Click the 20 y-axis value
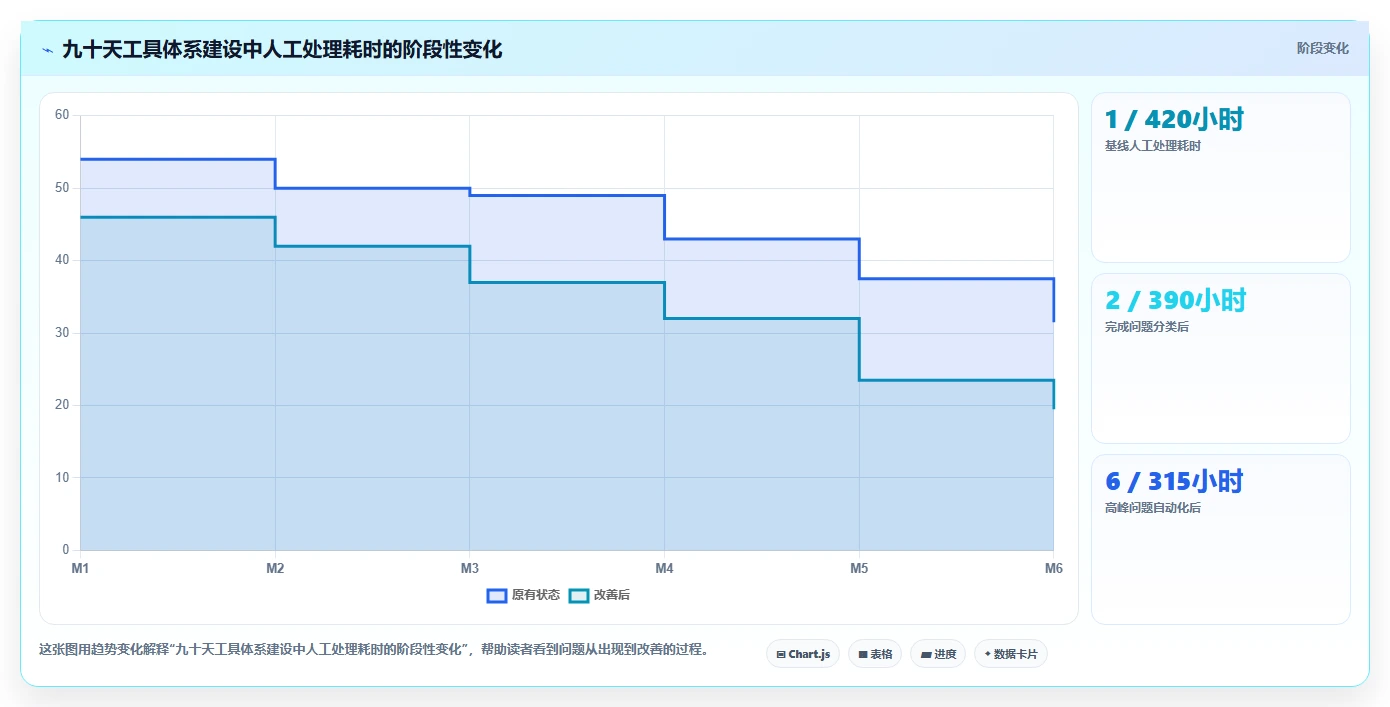1390x707 pixels. click(x=62, y=405)
